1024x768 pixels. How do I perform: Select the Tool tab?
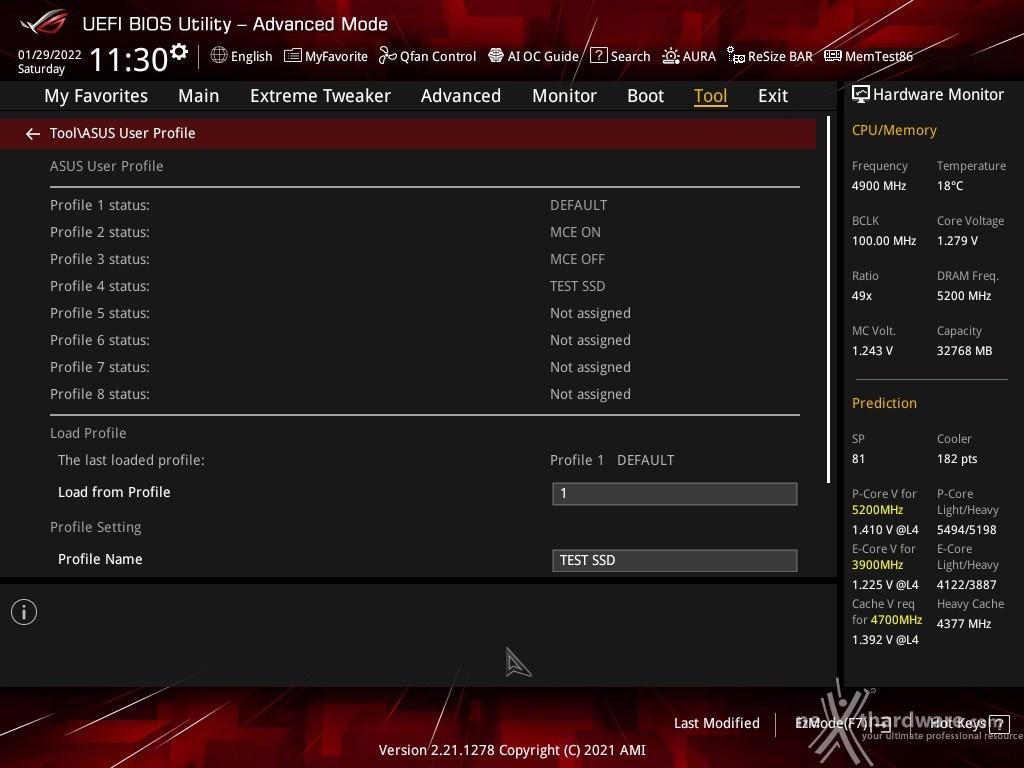click(x=710, y=96)
